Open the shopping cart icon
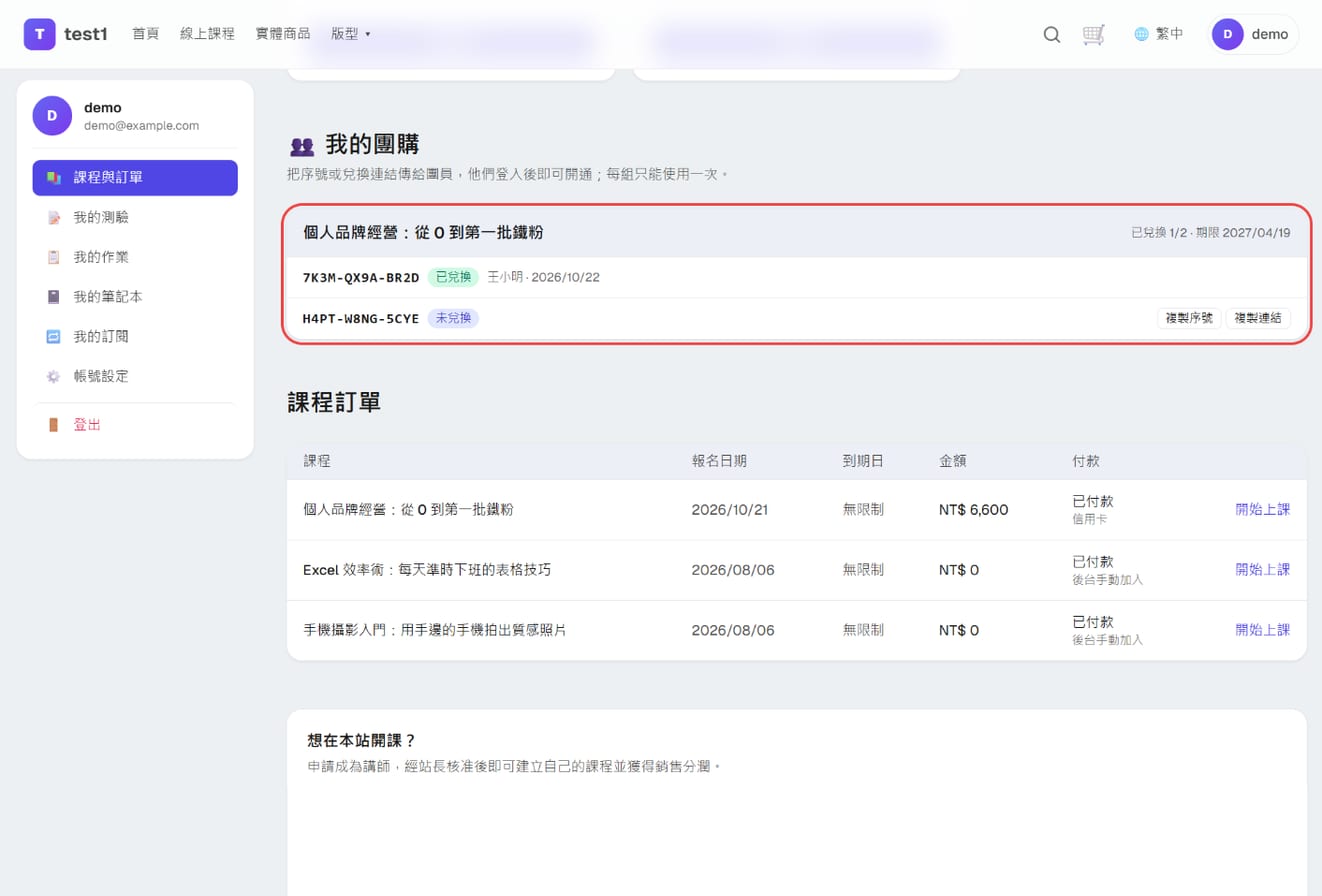 [1094, 34]
